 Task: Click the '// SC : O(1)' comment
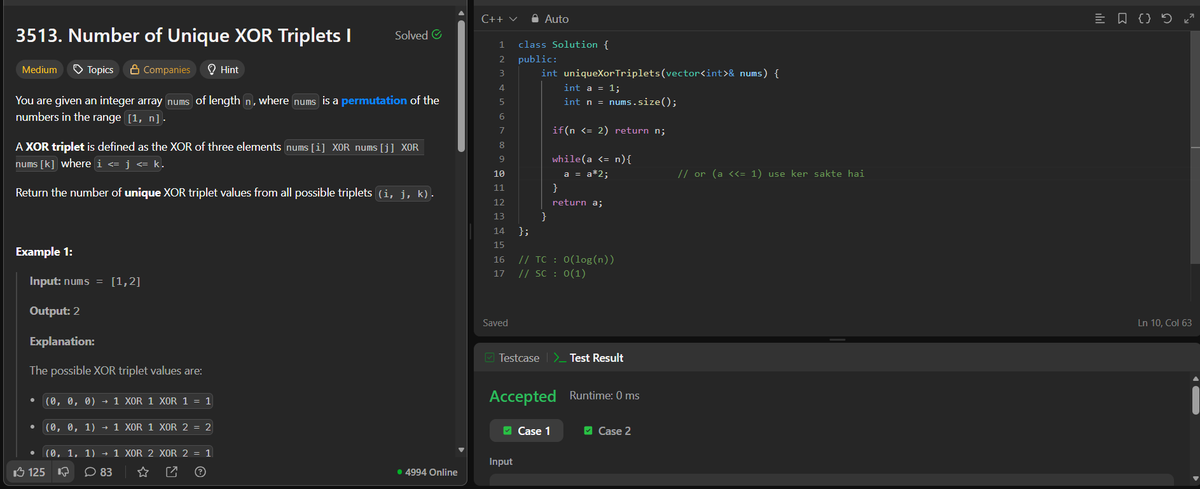point(552,274)
